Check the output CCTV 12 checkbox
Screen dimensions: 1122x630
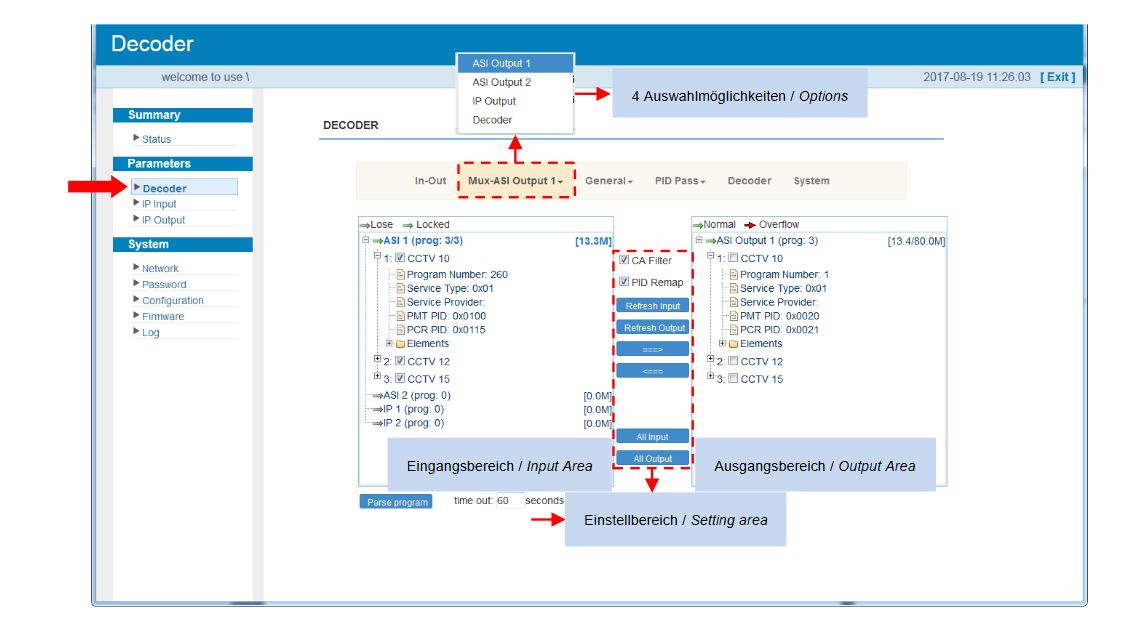733,361
